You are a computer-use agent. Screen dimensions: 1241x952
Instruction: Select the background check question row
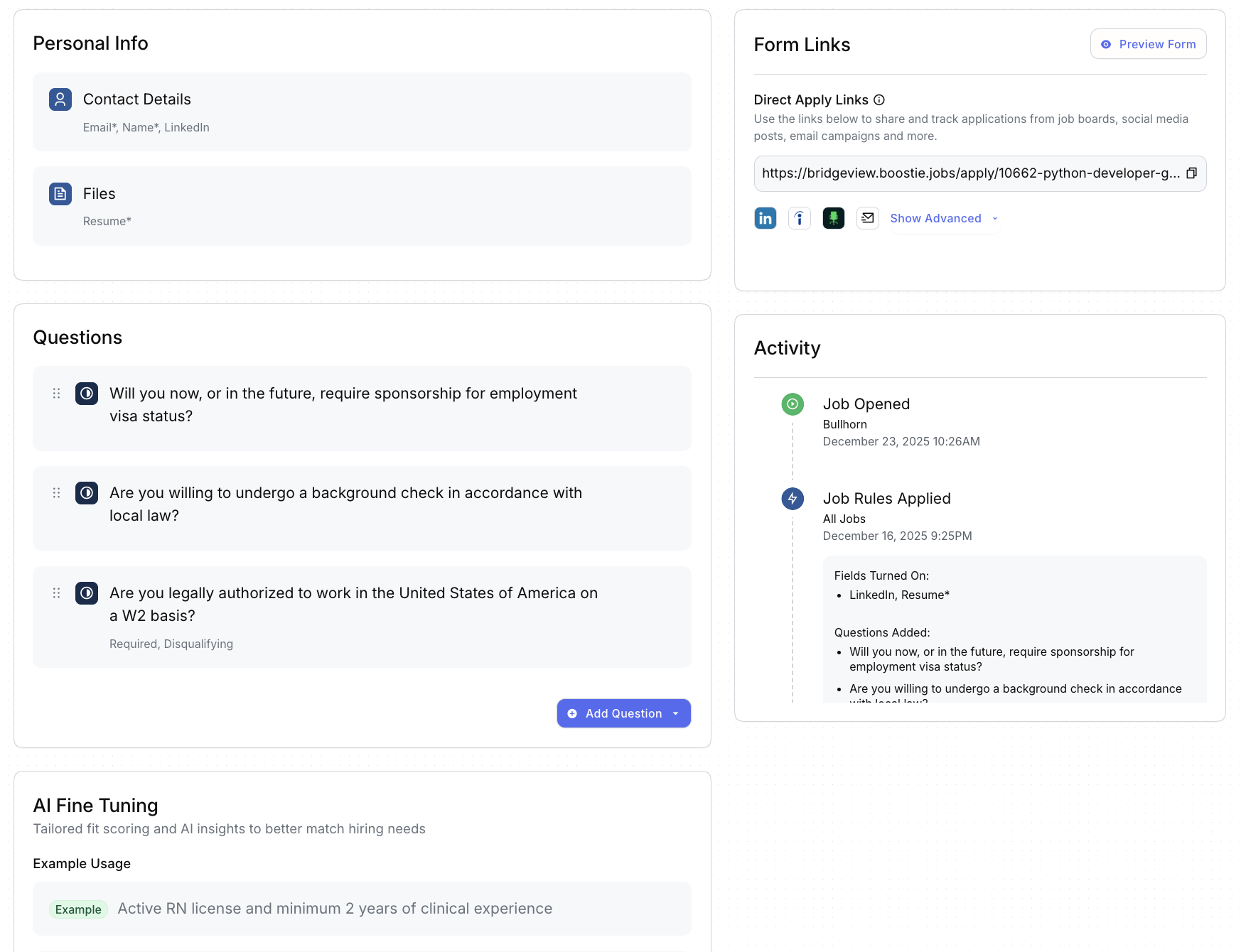pyautogui.click(x=362, y=508)
